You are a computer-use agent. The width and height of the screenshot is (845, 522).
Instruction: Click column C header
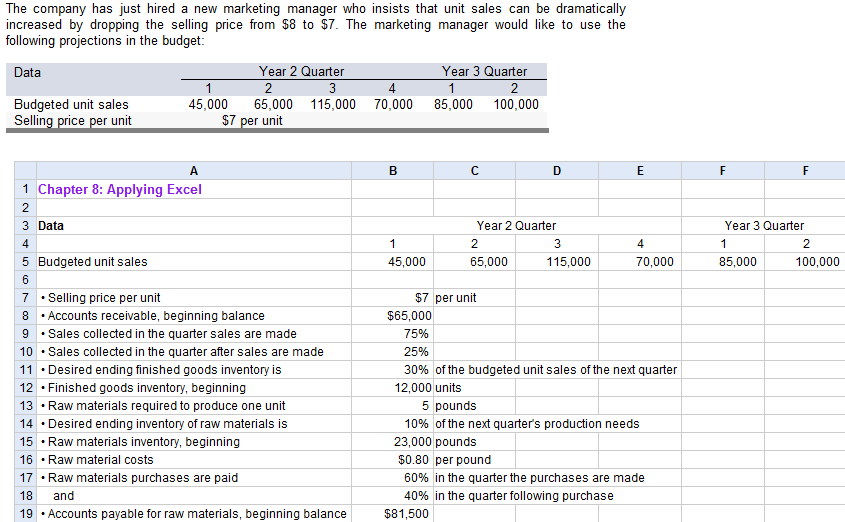click(474, 171)
